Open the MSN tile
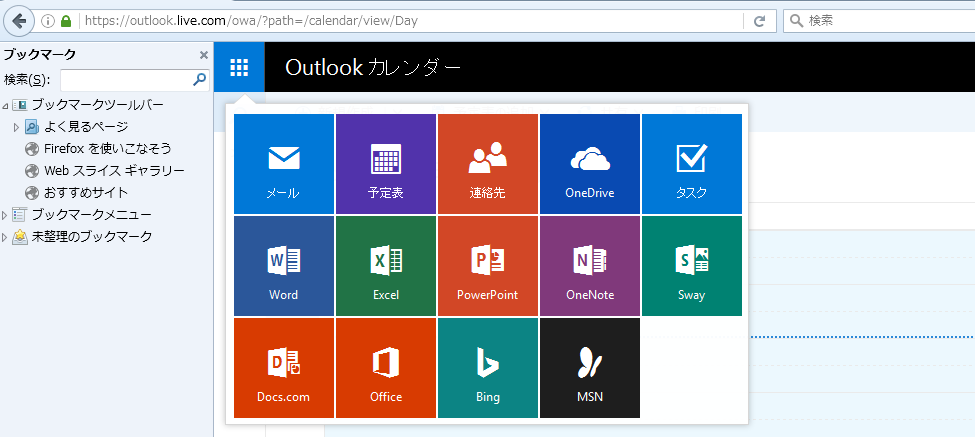This screenshot has height=437, width=975. pos(589,368)
